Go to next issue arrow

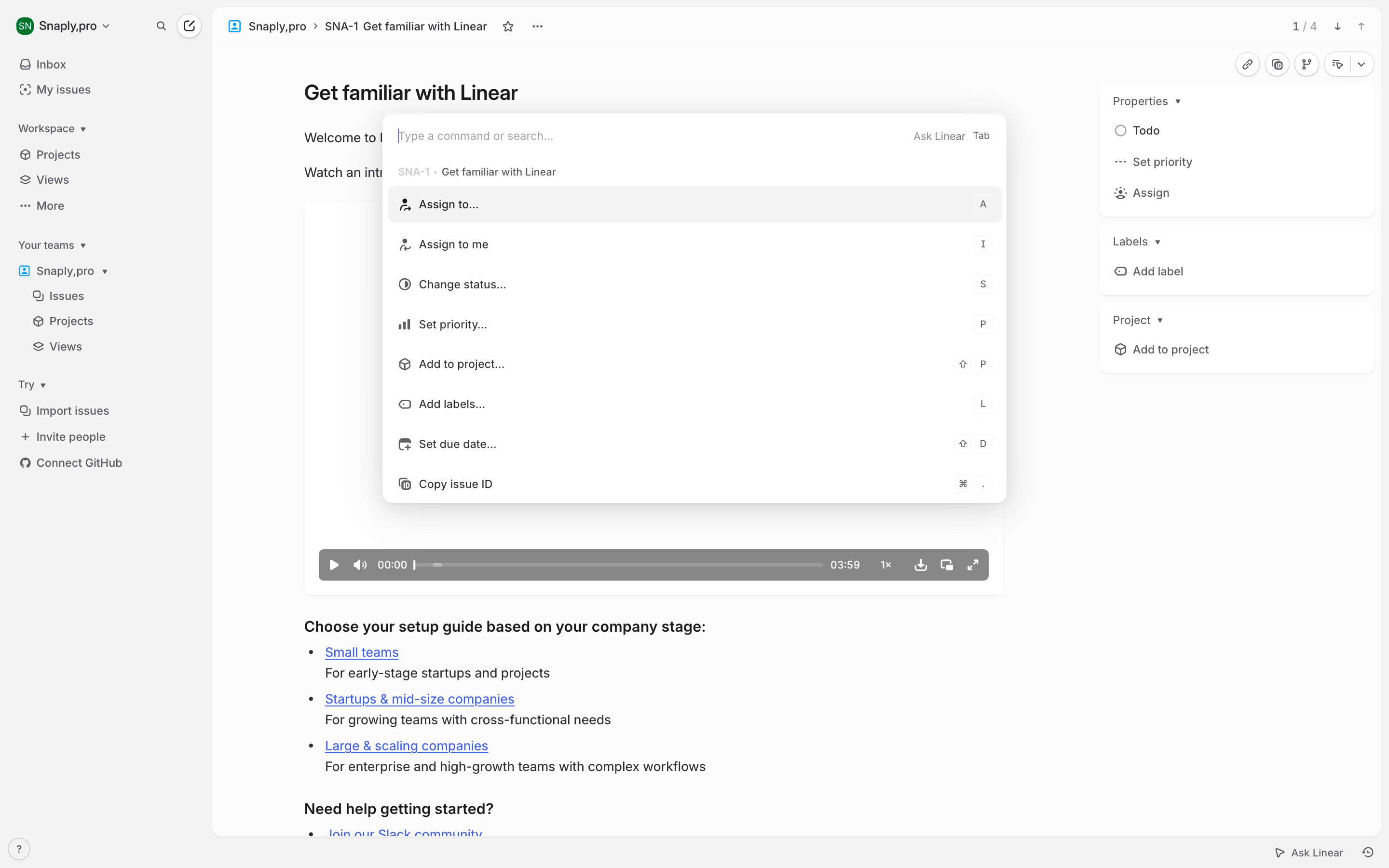pos(1337,27)
